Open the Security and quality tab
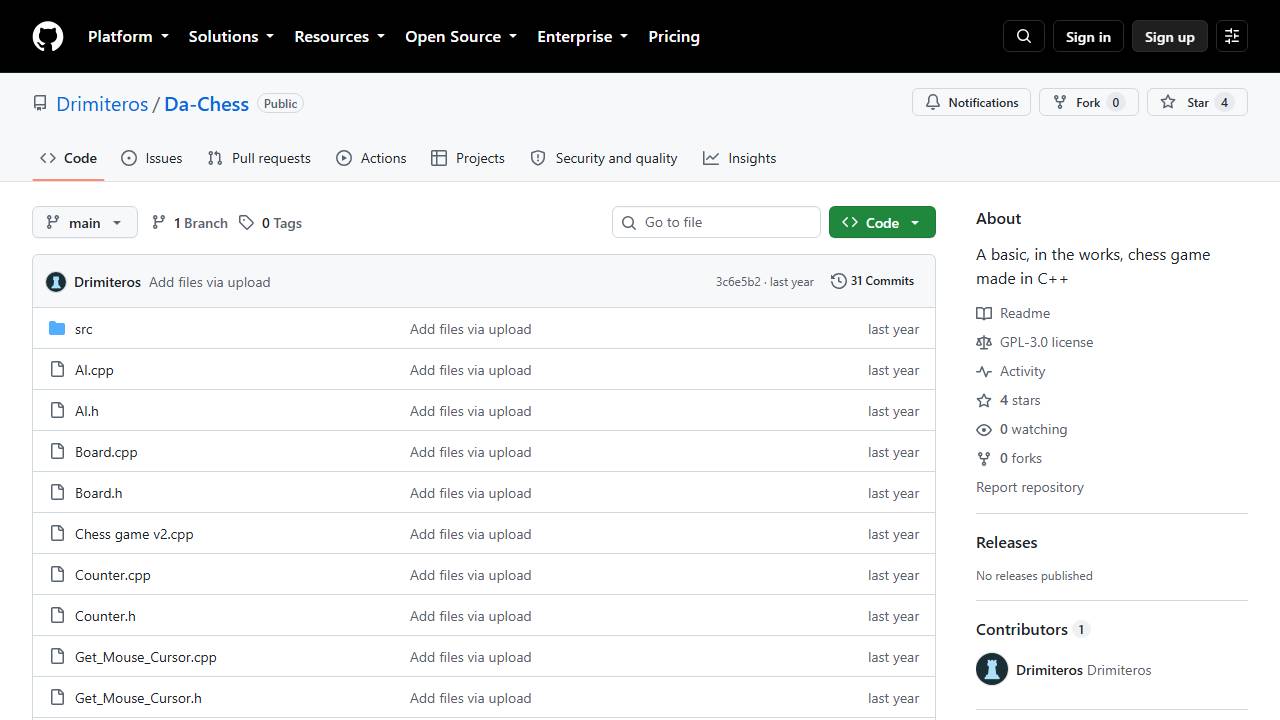 coord(604,158)
